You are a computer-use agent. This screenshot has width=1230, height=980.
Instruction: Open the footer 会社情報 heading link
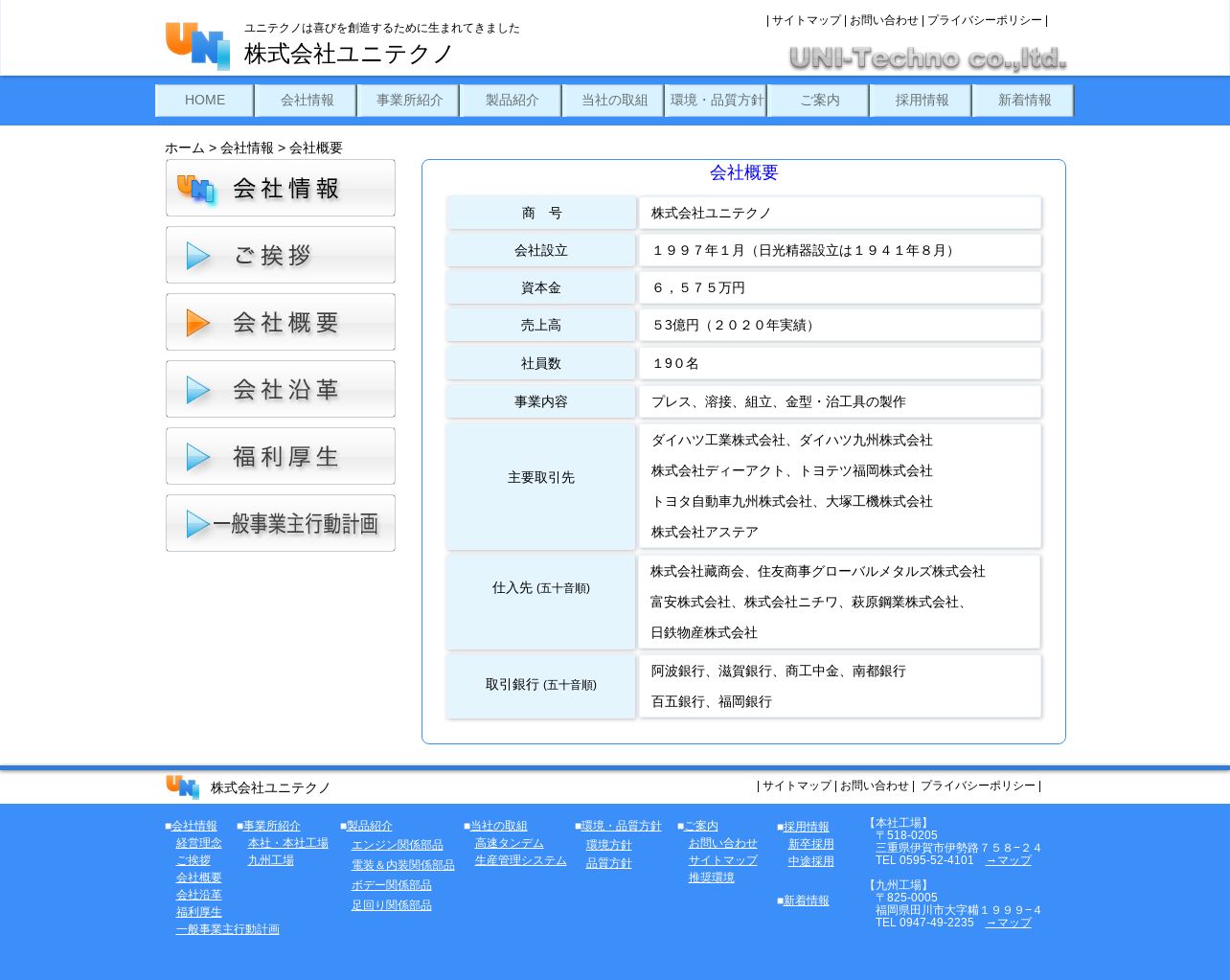[x=194, y=826]
